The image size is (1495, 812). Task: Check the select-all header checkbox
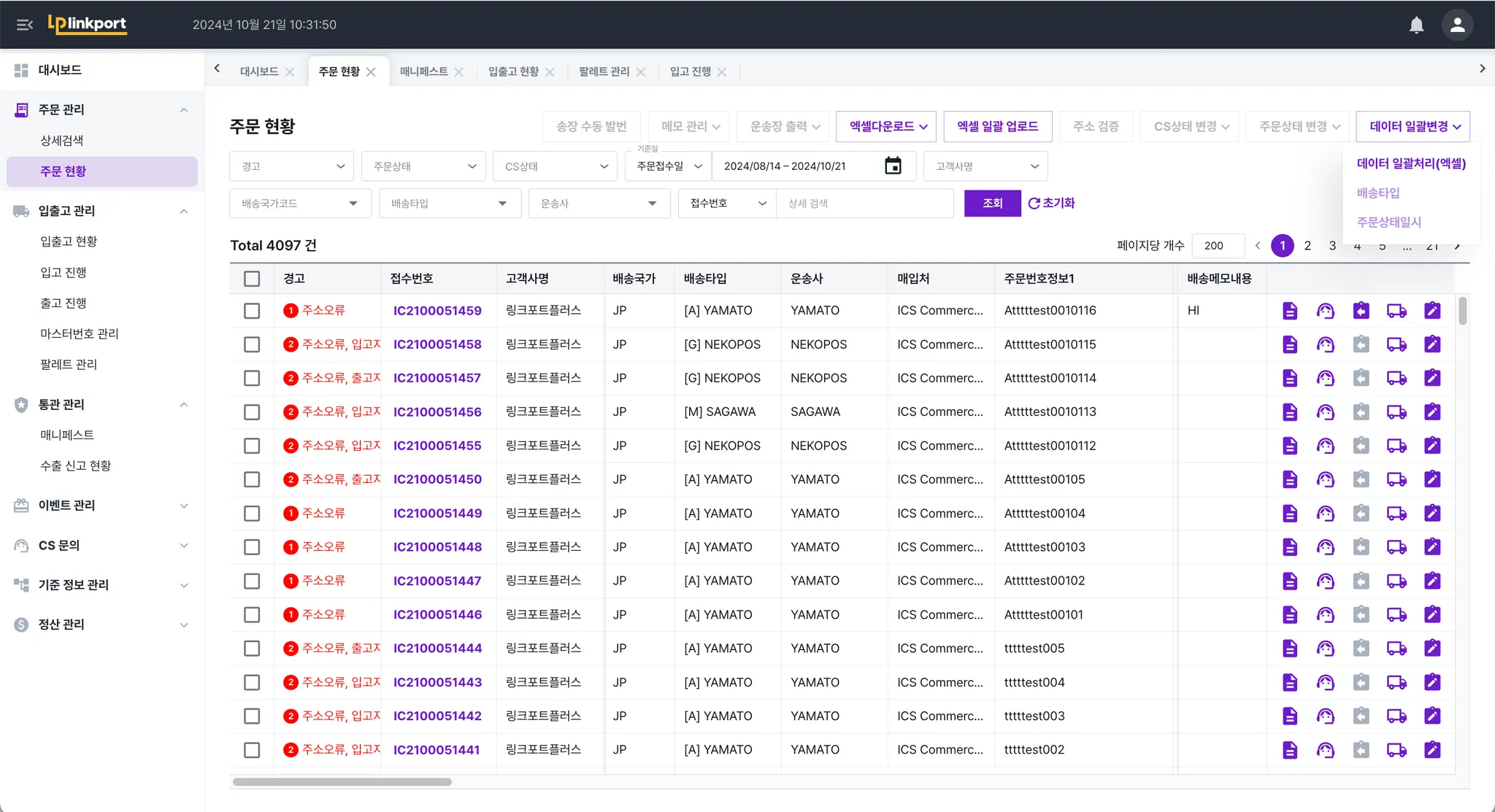(252, 279)
